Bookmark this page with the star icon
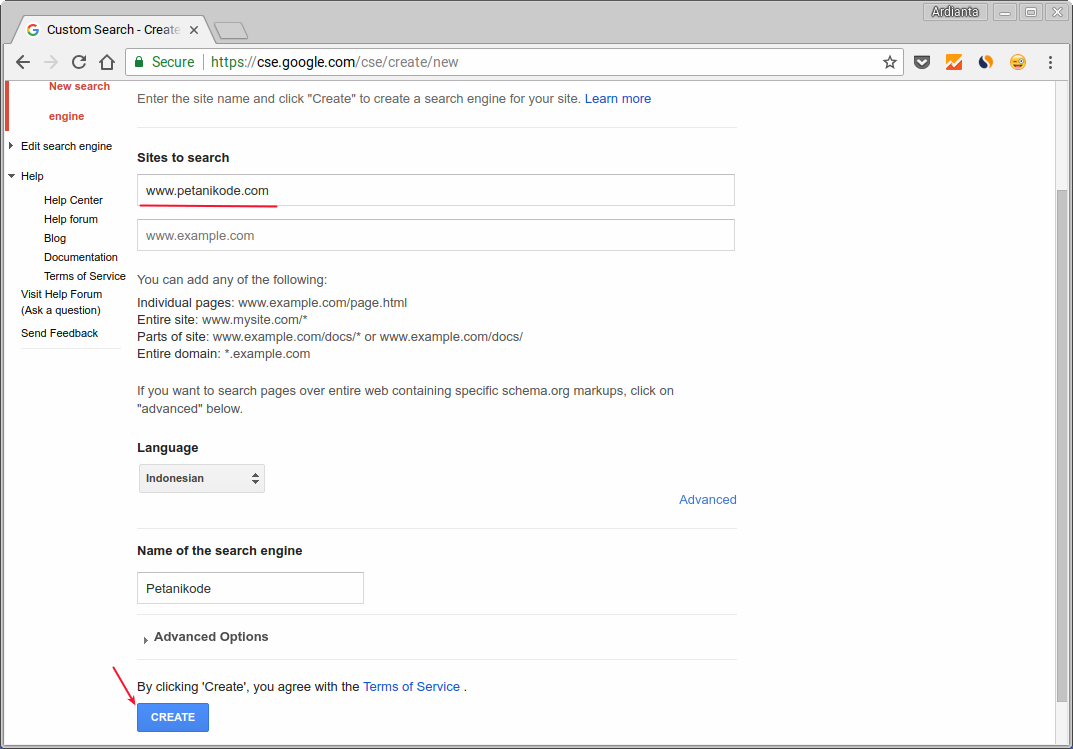 [889, 61]
